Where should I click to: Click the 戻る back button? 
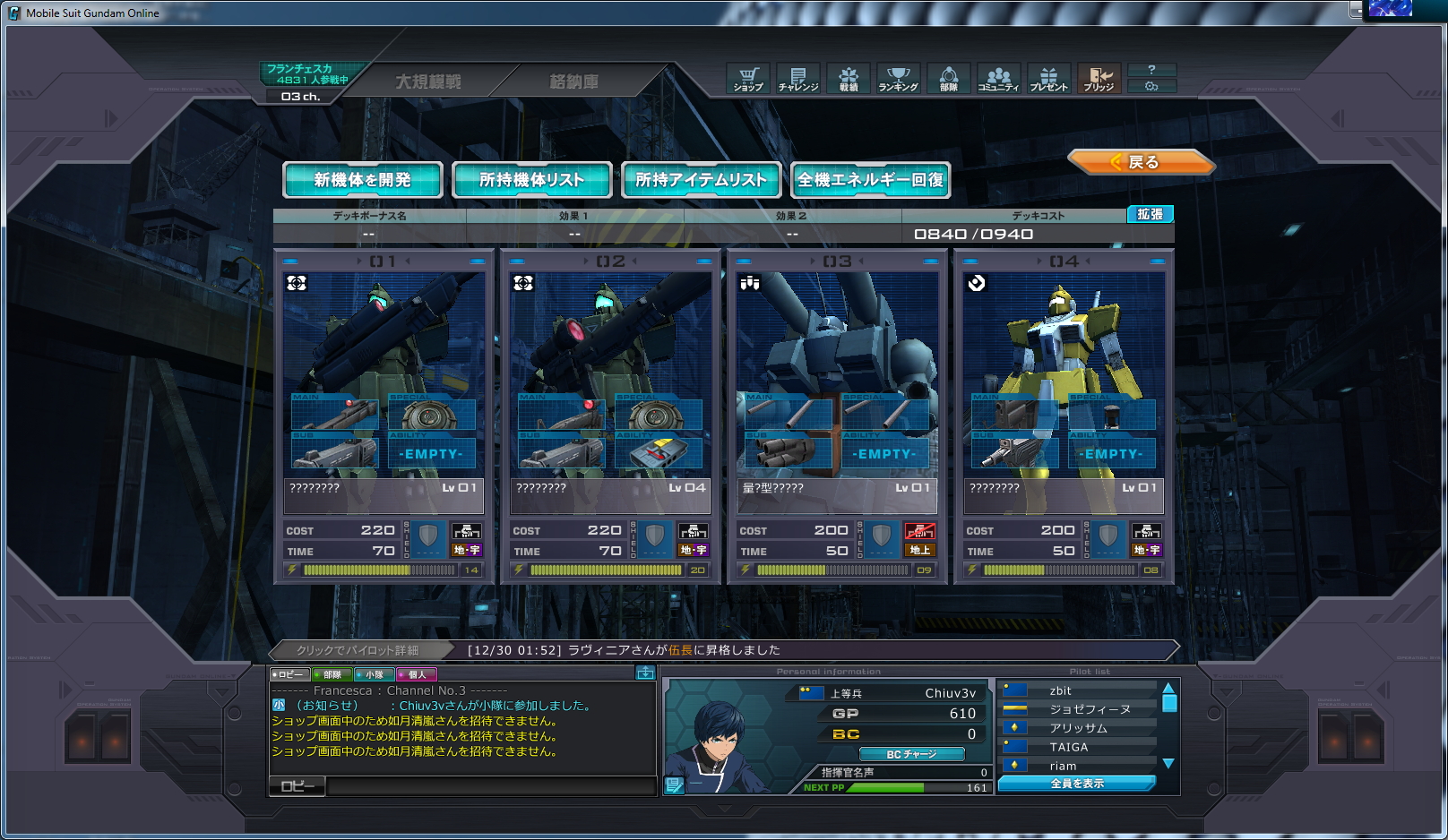1141,162
